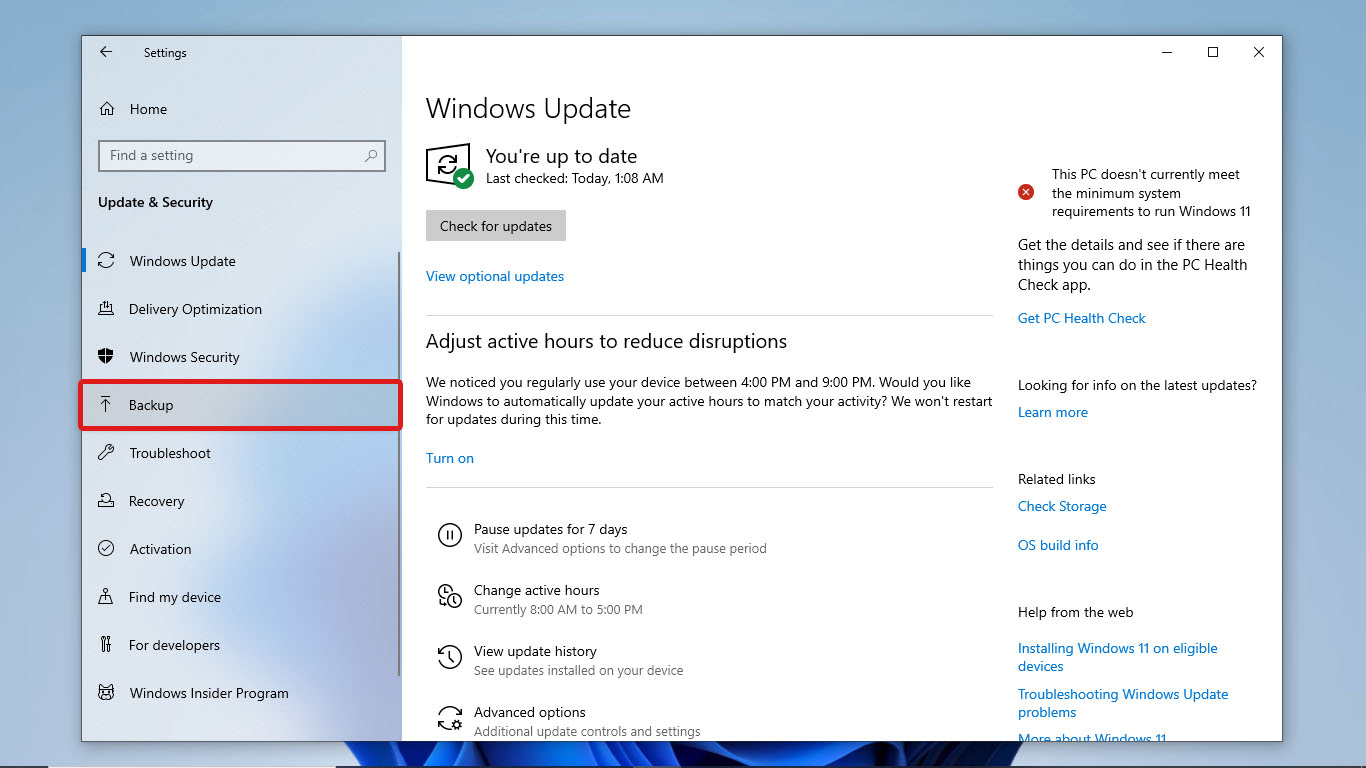The image size is (1366, 768).
Task: Click the Troubleshoot wrench icon
Action: (x=106, y=453)
